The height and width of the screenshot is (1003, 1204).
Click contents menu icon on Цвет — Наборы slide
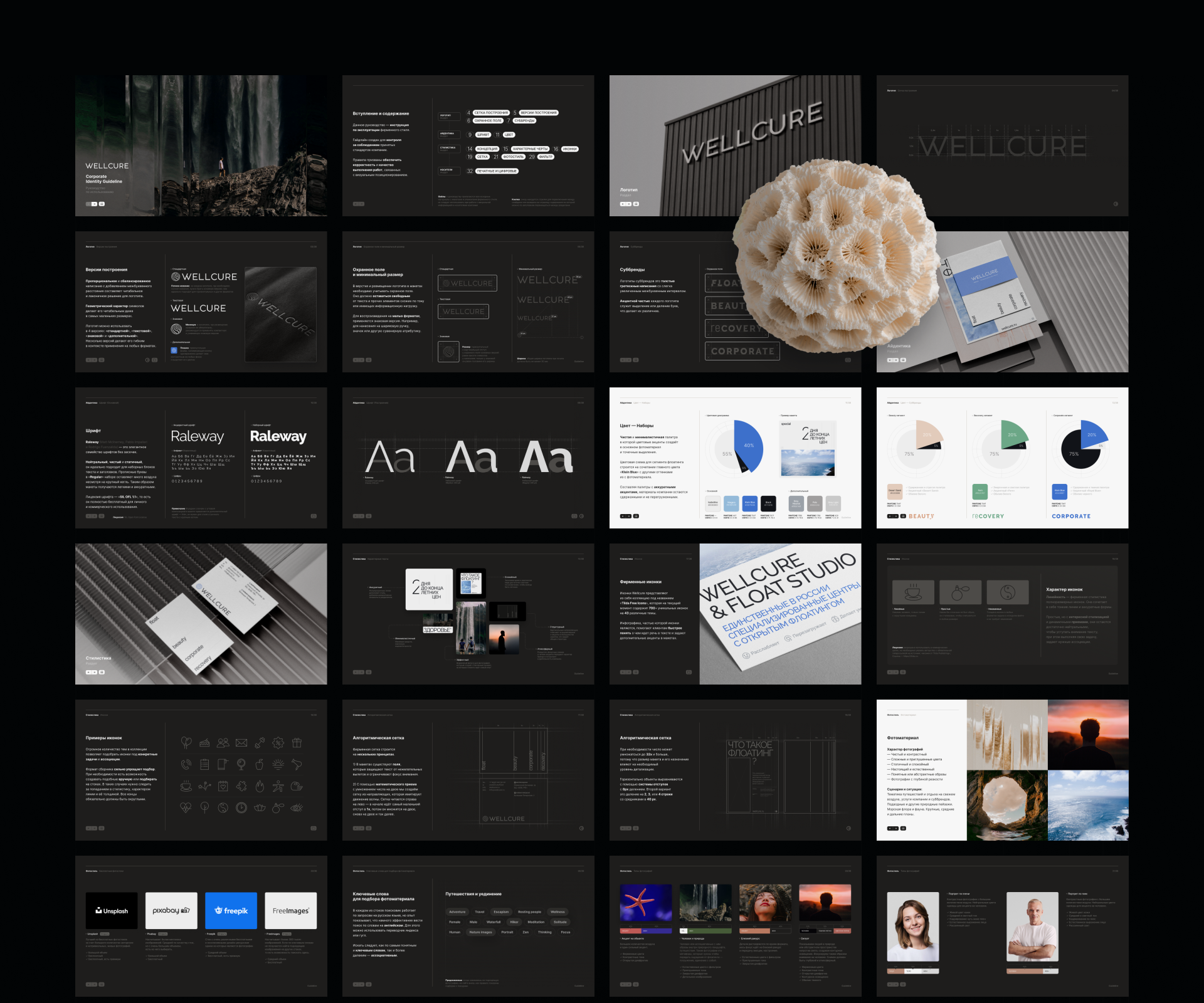pyautogui.click(x=636, y=516)
